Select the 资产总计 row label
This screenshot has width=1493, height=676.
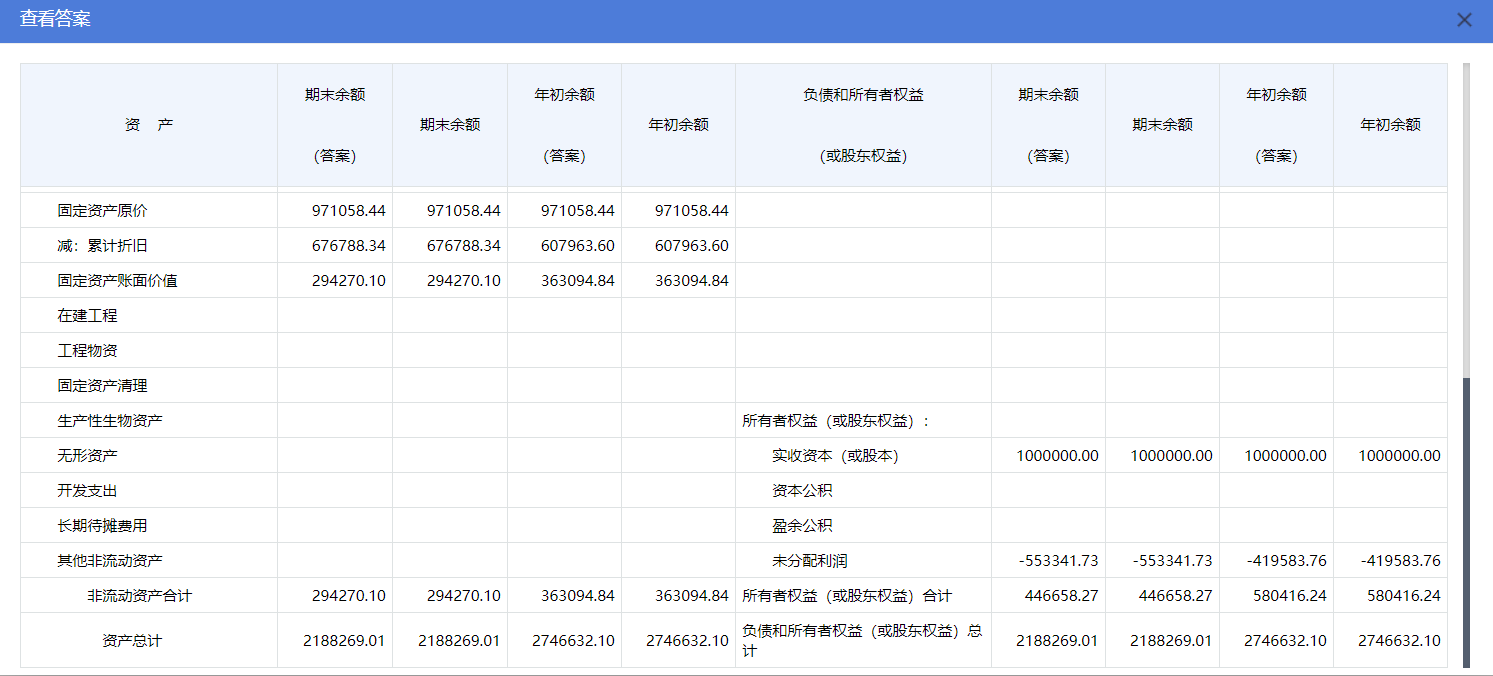[132, 641]
